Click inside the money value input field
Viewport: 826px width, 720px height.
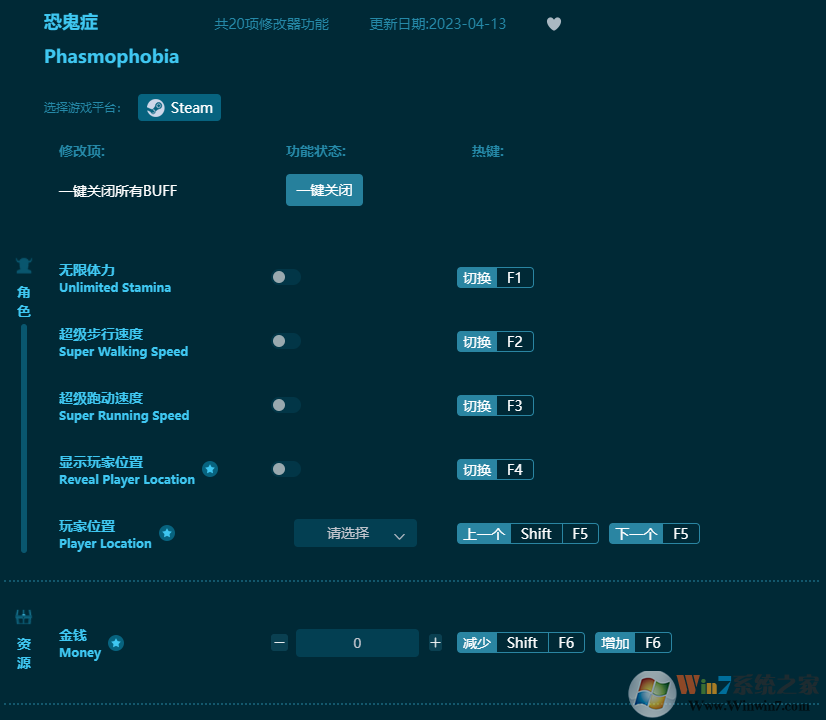pyautogui.click(x=357, y=642)
